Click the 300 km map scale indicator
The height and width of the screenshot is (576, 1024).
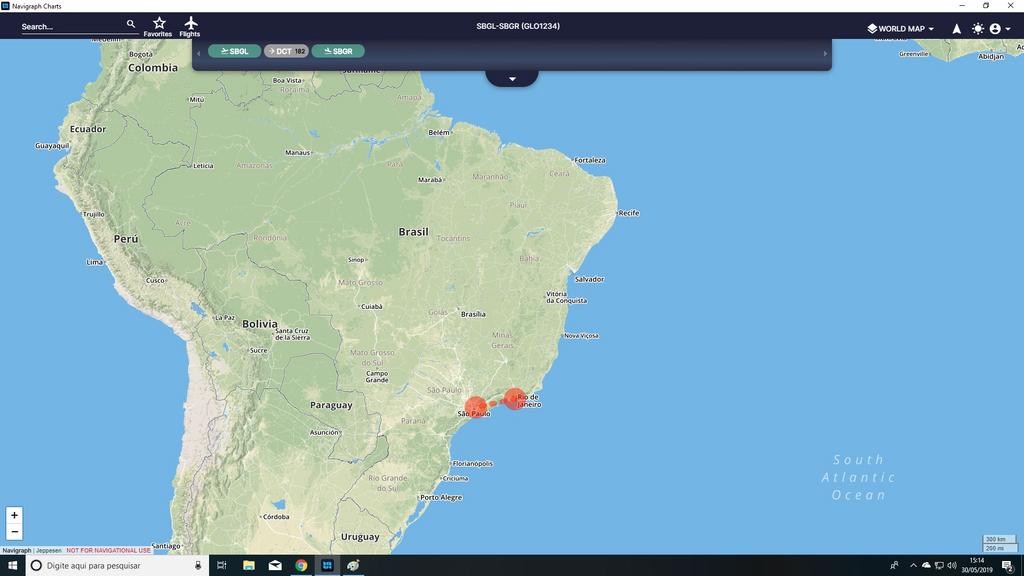click(x=999, y=539)
